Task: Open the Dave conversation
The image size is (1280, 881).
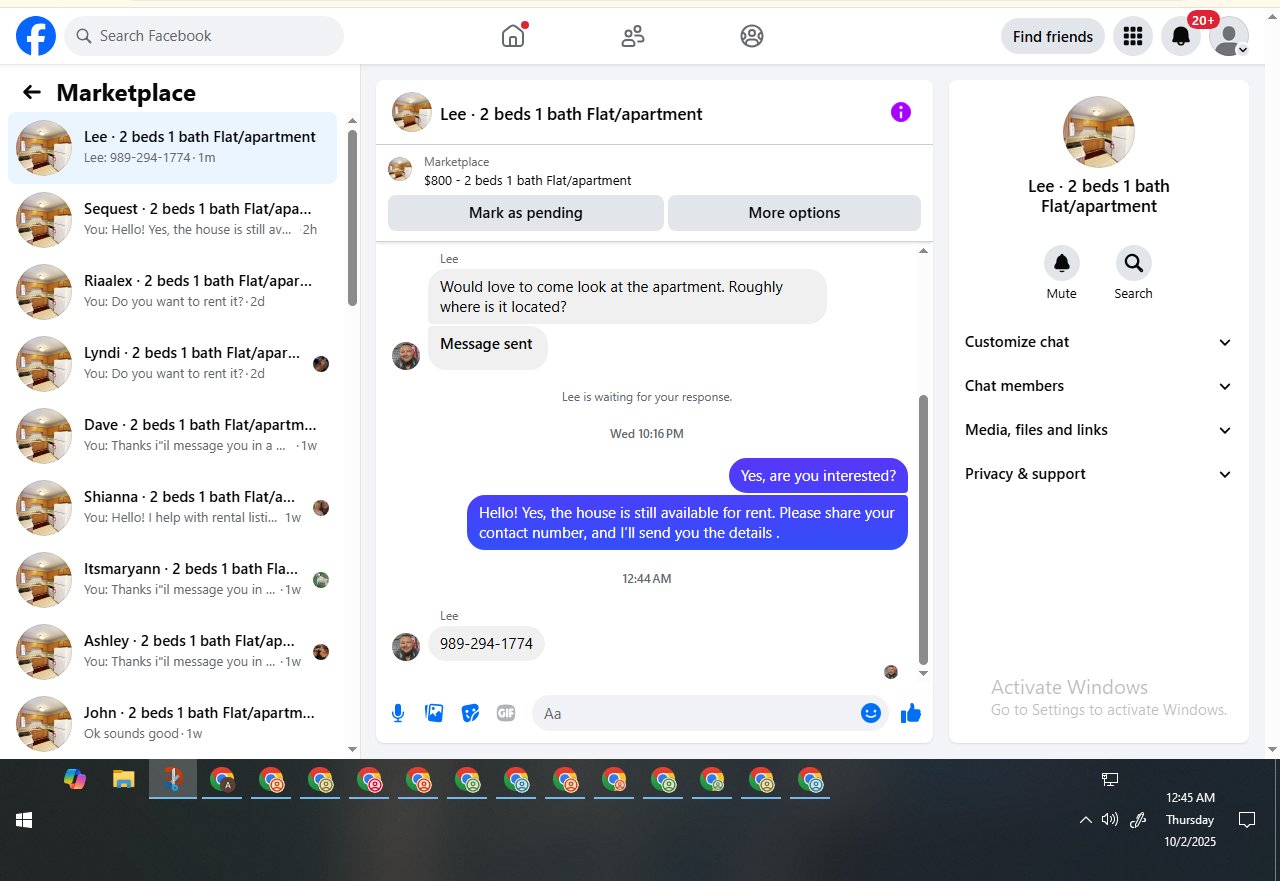Action: (x=172, y=436)
